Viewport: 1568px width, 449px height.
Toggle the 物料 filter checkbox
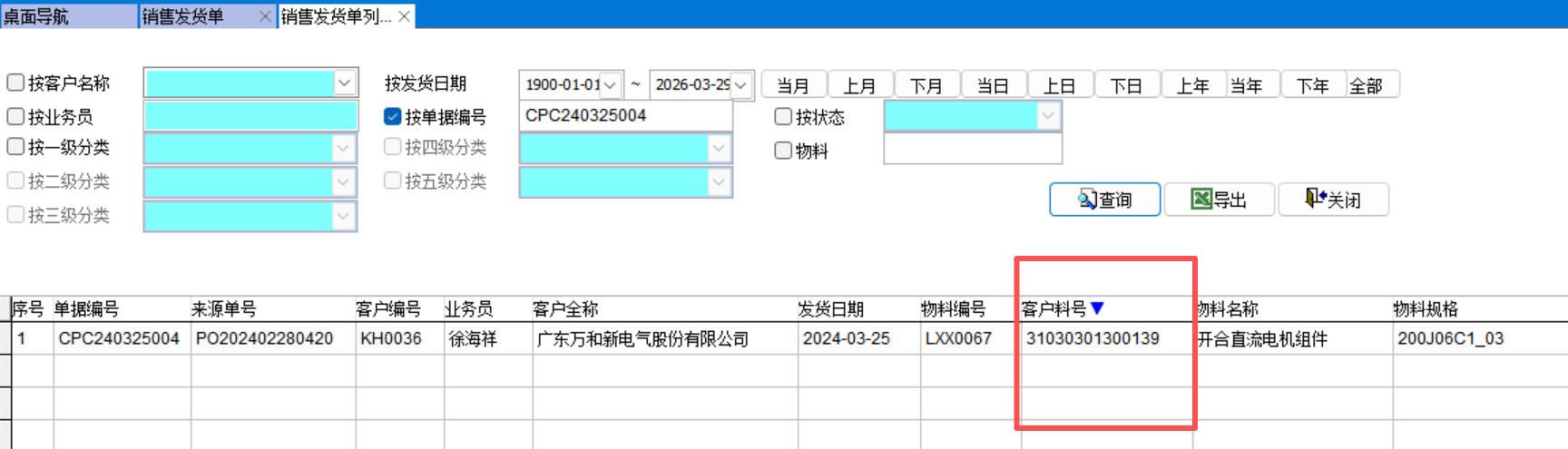[x=783, y=151]
